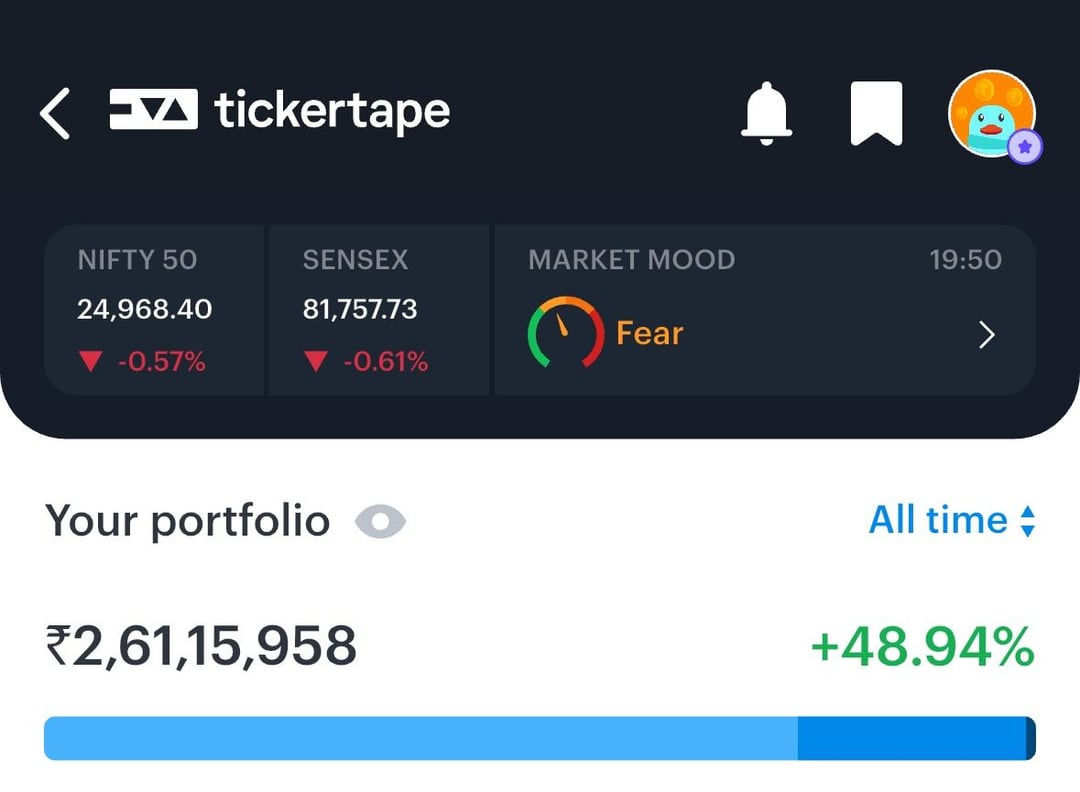This screenshot has height=792, width=1080.
Task: Tap the +48.94% returns figure
Action: pos(922,647)
